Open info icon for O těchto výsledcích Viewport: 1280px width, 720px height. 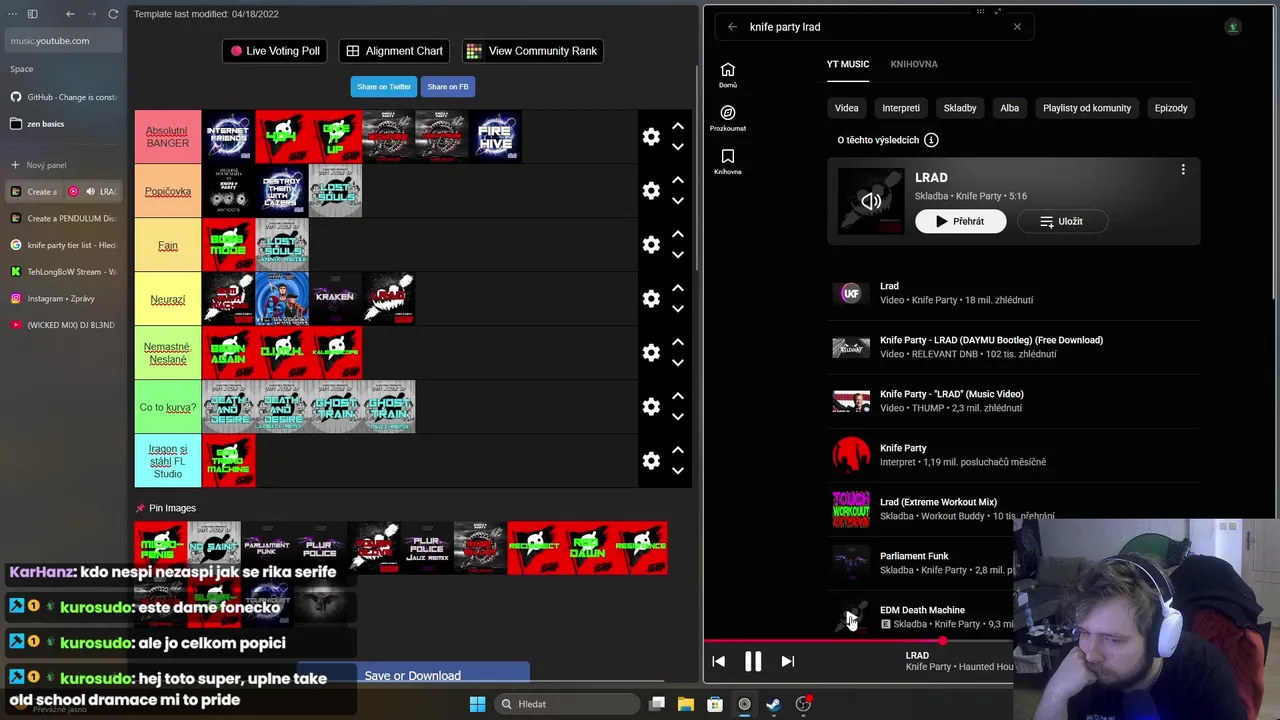point(931,140)
